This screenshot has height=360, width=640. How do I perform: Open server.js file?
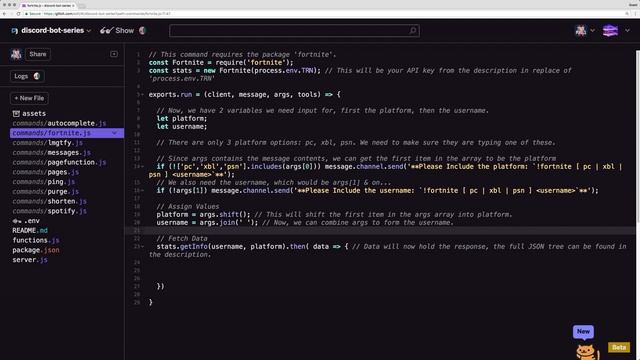pos(30,260)
